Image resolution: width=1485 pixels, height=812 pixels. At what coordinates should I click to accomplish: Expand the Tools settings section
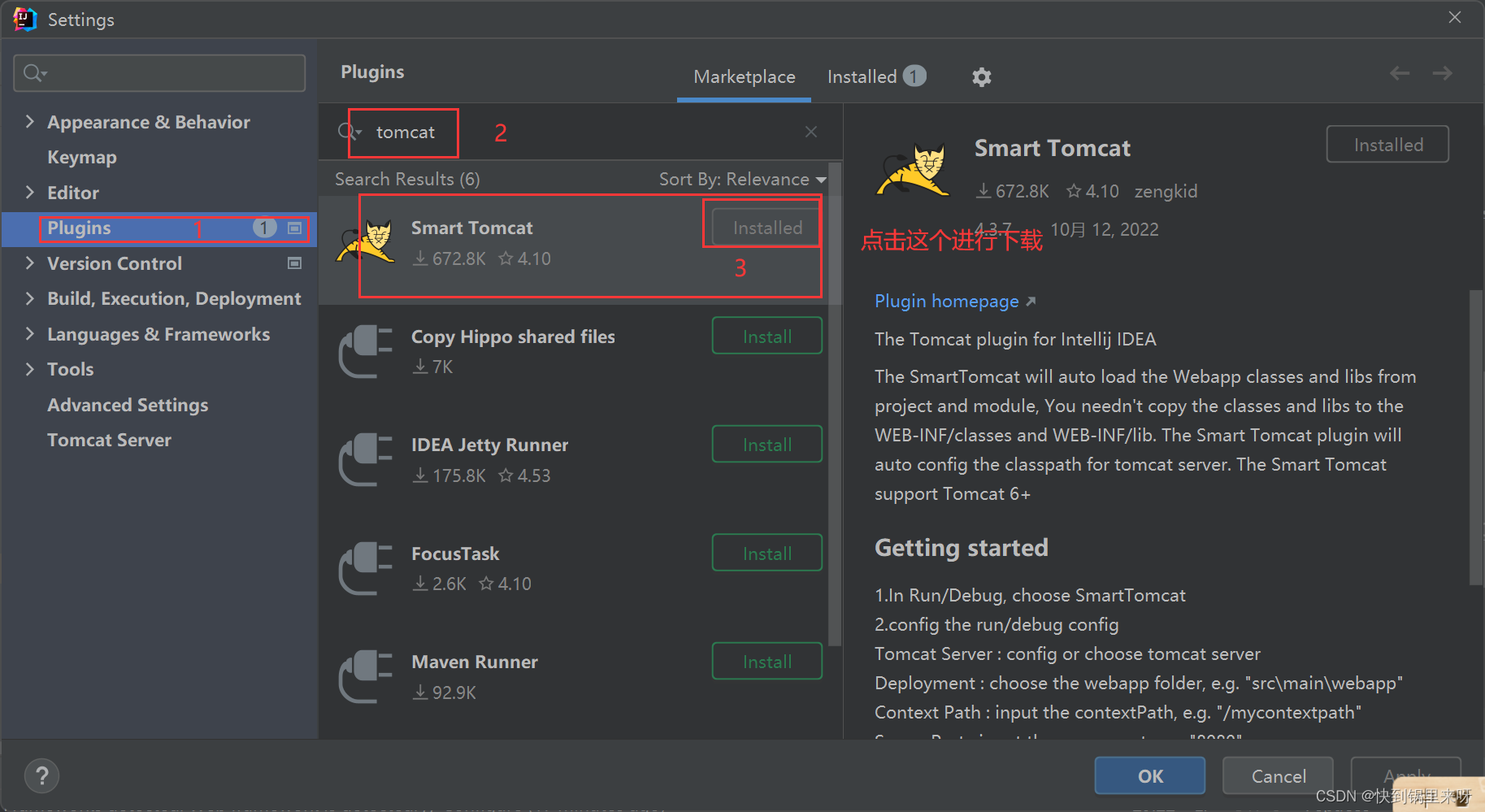tap(30, 369)
